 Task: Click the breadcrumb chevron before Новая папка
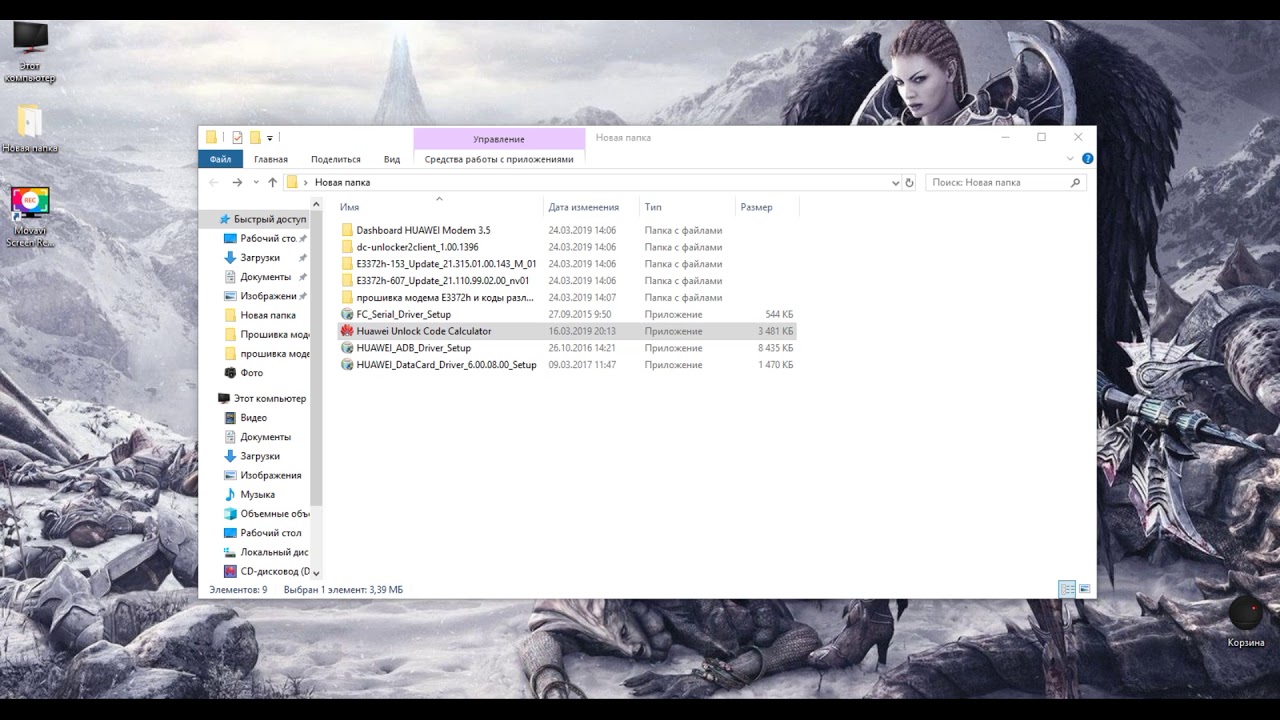(306, 183)
